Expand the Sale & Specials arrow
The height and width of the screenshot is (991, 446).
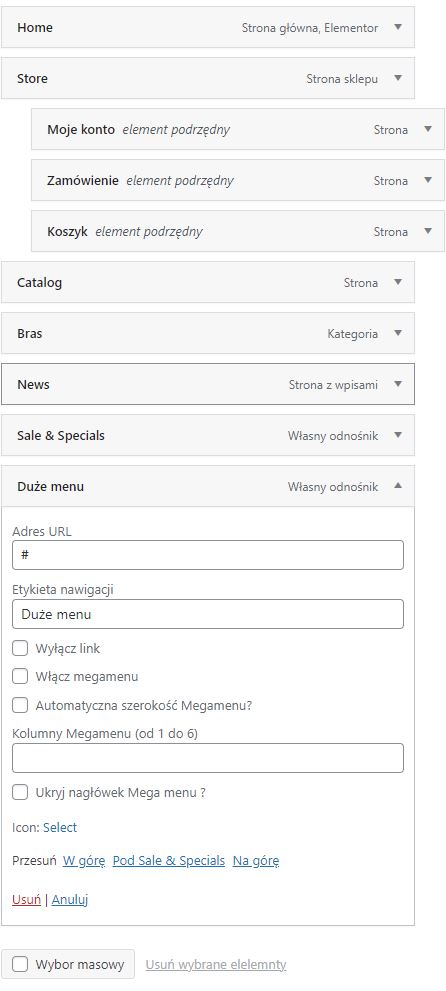(397, 435)
